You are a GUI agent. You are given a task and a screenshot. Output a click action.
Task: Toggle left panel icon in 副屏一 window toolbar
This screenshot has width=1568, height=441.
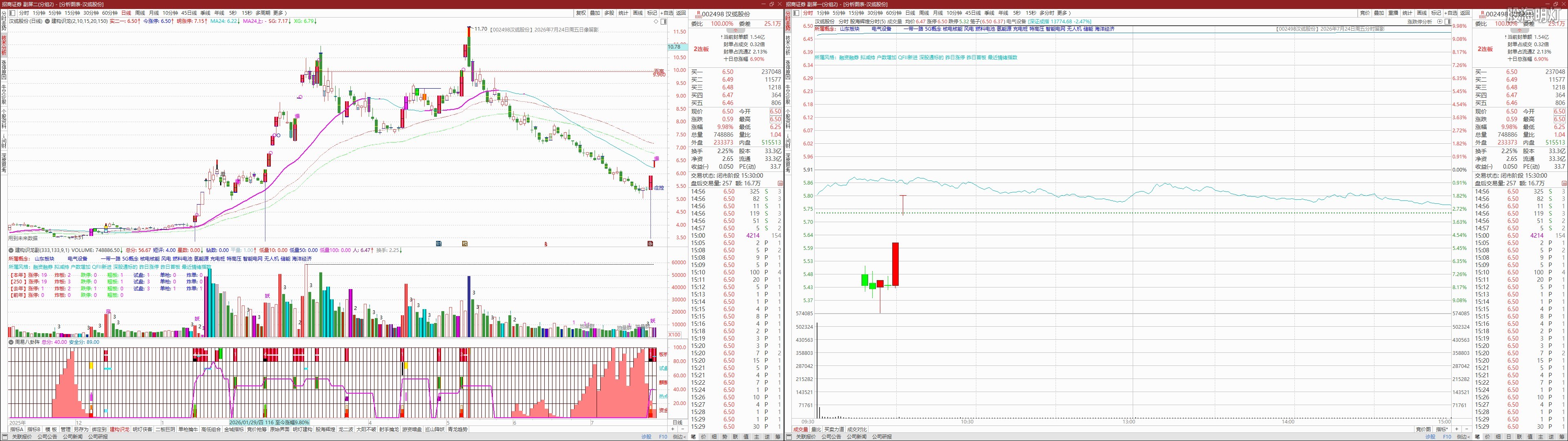tap(797, 13)
